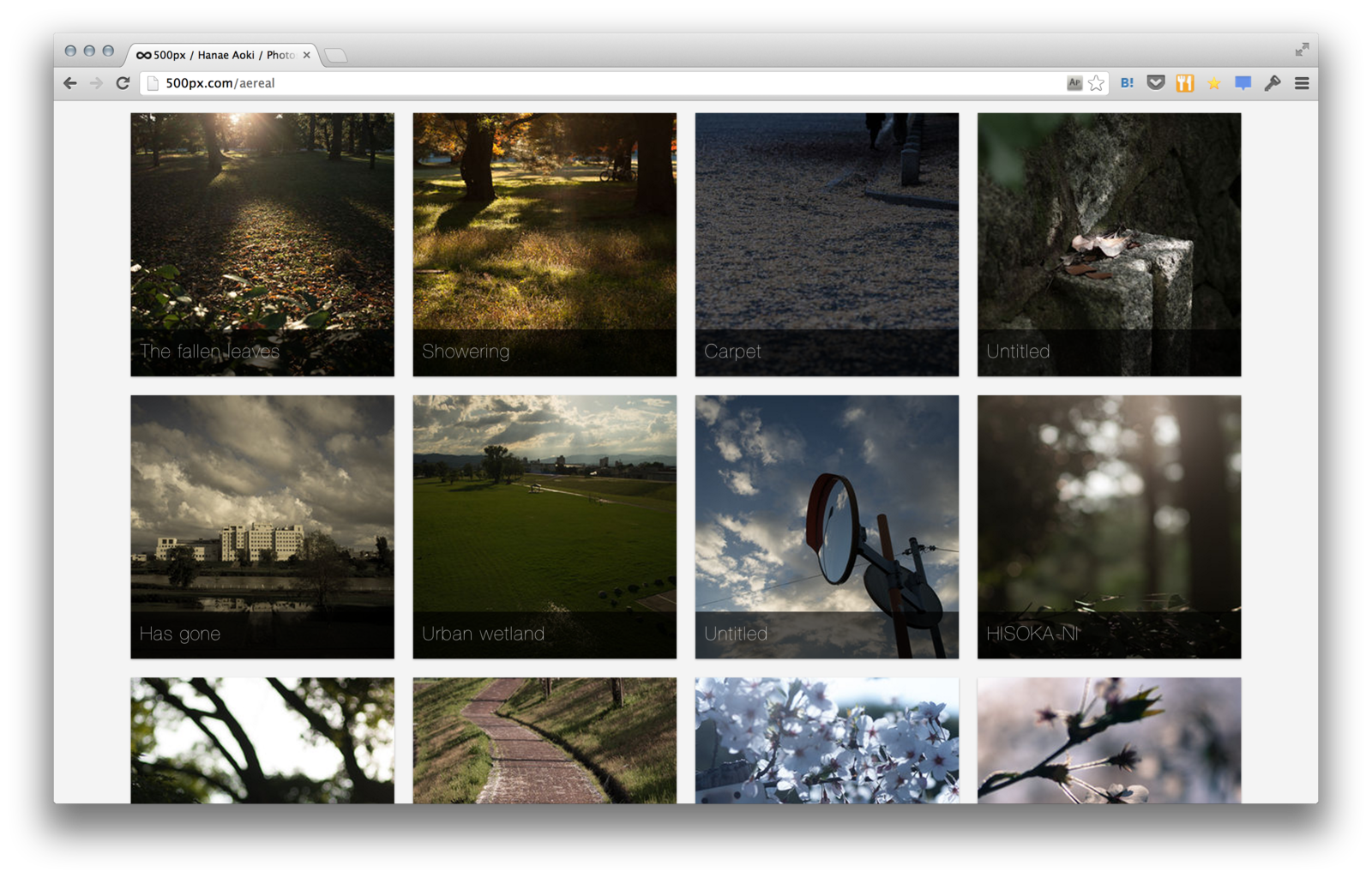Open the Showering photo
The width and height of the screenshot is (1372, 878).
point(545,244)
